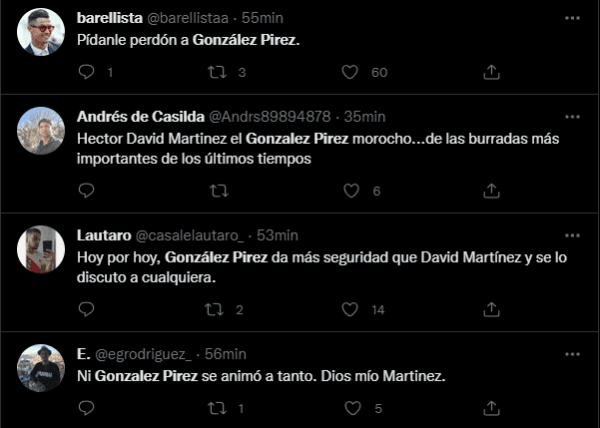Screen dimensions: 600x428
Task: Open more options on Lautaro's tweet
Action: [x=570, y=234]
